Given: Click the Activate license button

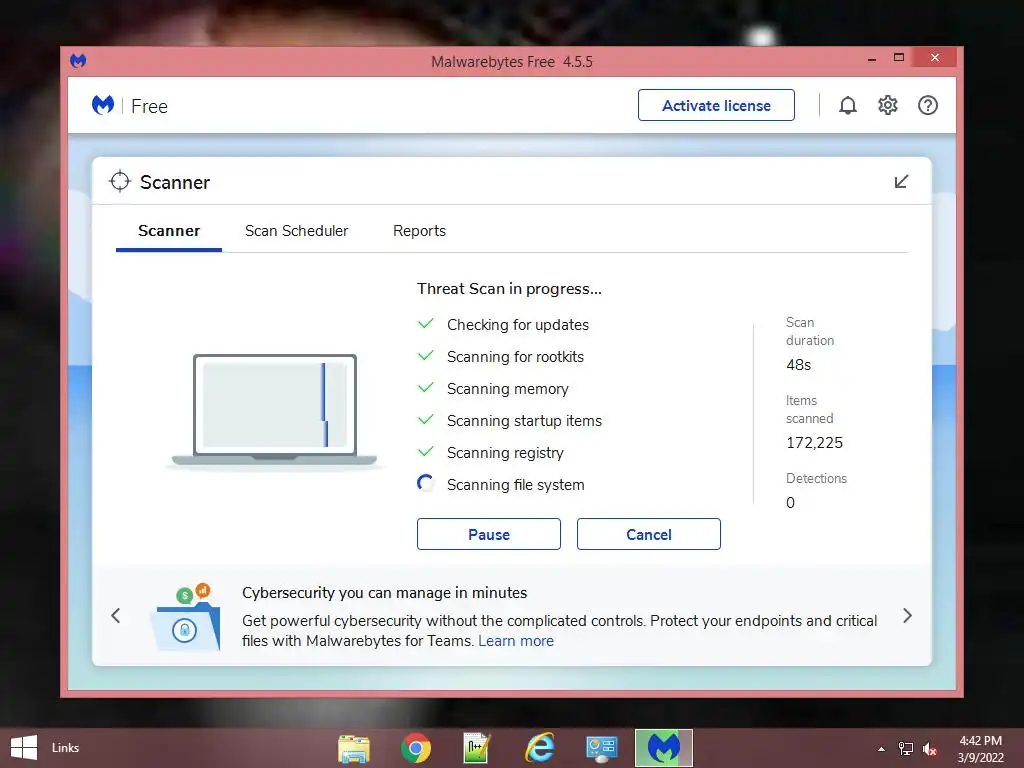Looking at the screenshot, I should (x=716, y=105).
